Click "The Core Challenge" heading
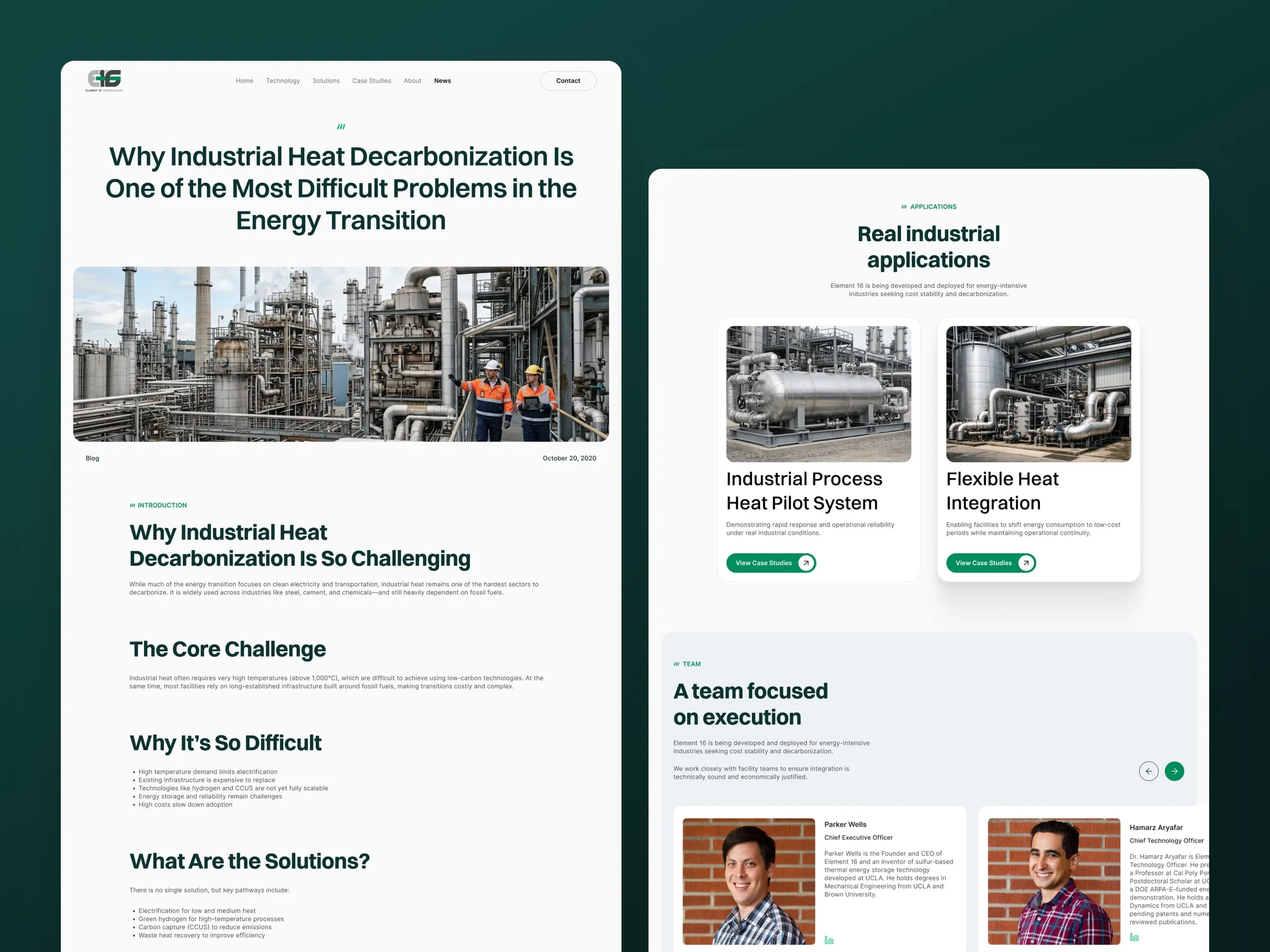Image resolution: width=1270 pixels, height=952 pixels. pos(228,649)
